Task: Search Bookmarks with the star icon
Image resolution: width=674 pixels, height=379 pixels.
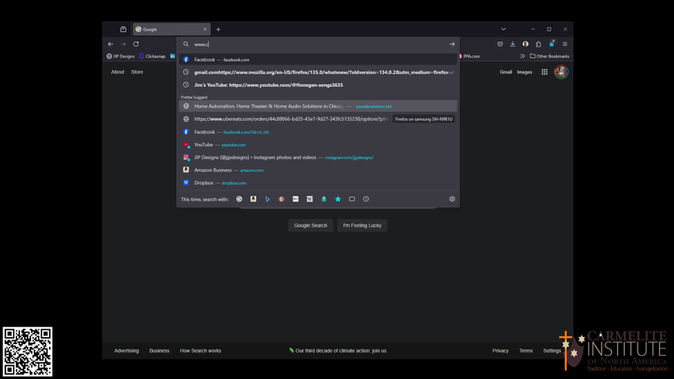Action: (338, 199)
